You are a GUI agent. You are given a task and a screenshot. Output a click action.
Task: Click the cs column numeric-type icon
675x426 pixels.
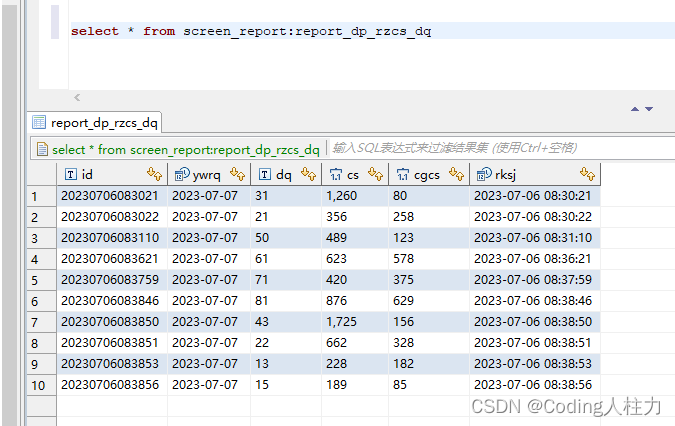pos(336,174)
